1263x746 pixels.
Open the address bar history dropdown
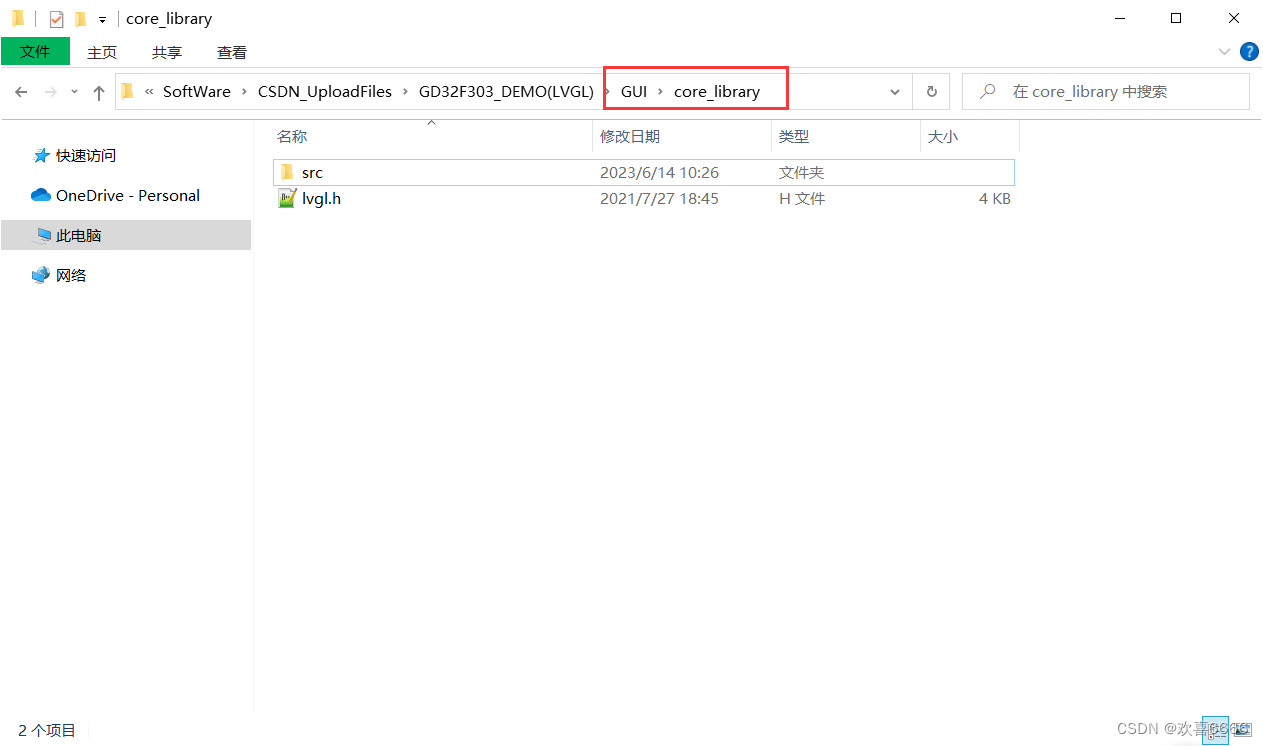coord(893,91)
